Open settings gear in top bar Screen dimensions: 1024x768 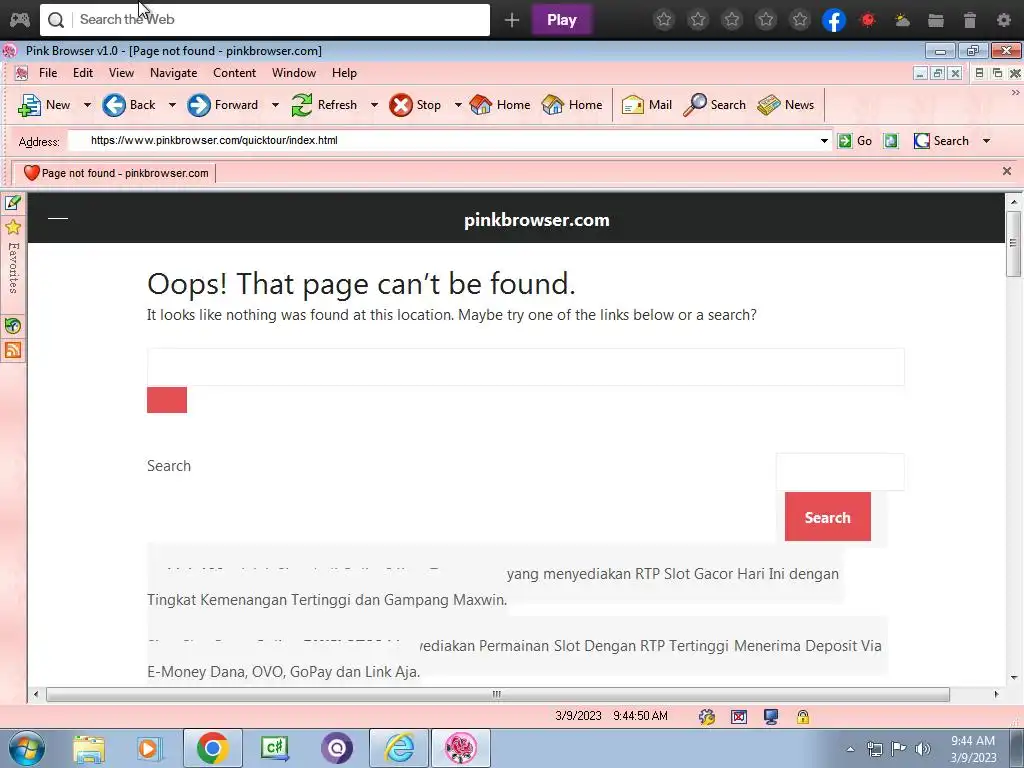pos(1004,20)
